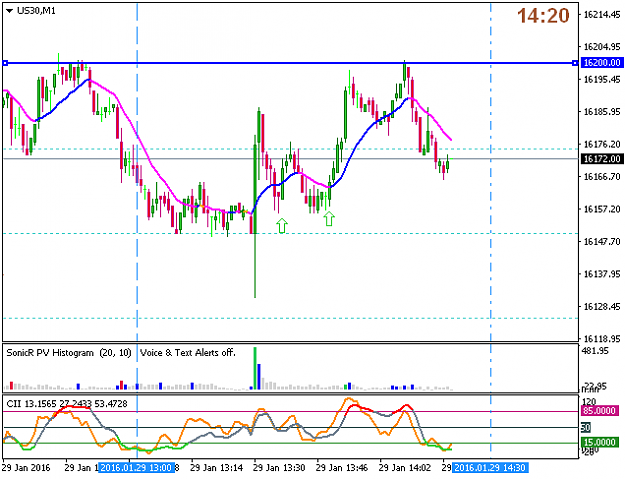The width and height of the screenshot is (625, 479).
Task: Click the 16200.00 blue price label
Action: pyautogui.click(x=601, y=63)
